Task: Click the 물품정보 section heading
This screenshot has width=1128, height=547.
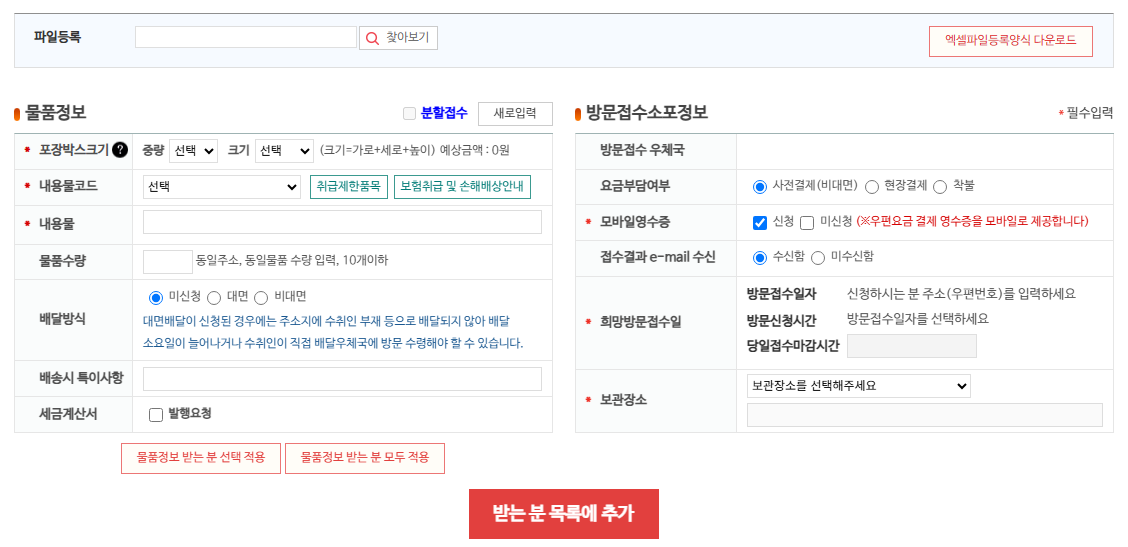Action: coord(55,113)
